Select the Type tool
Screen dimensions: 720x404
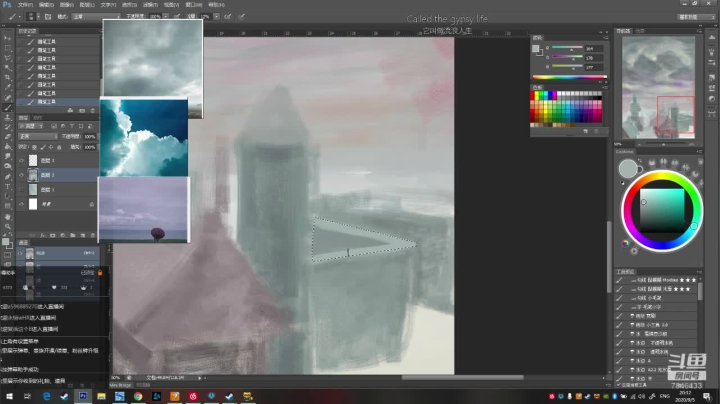(x=8, y=186)
